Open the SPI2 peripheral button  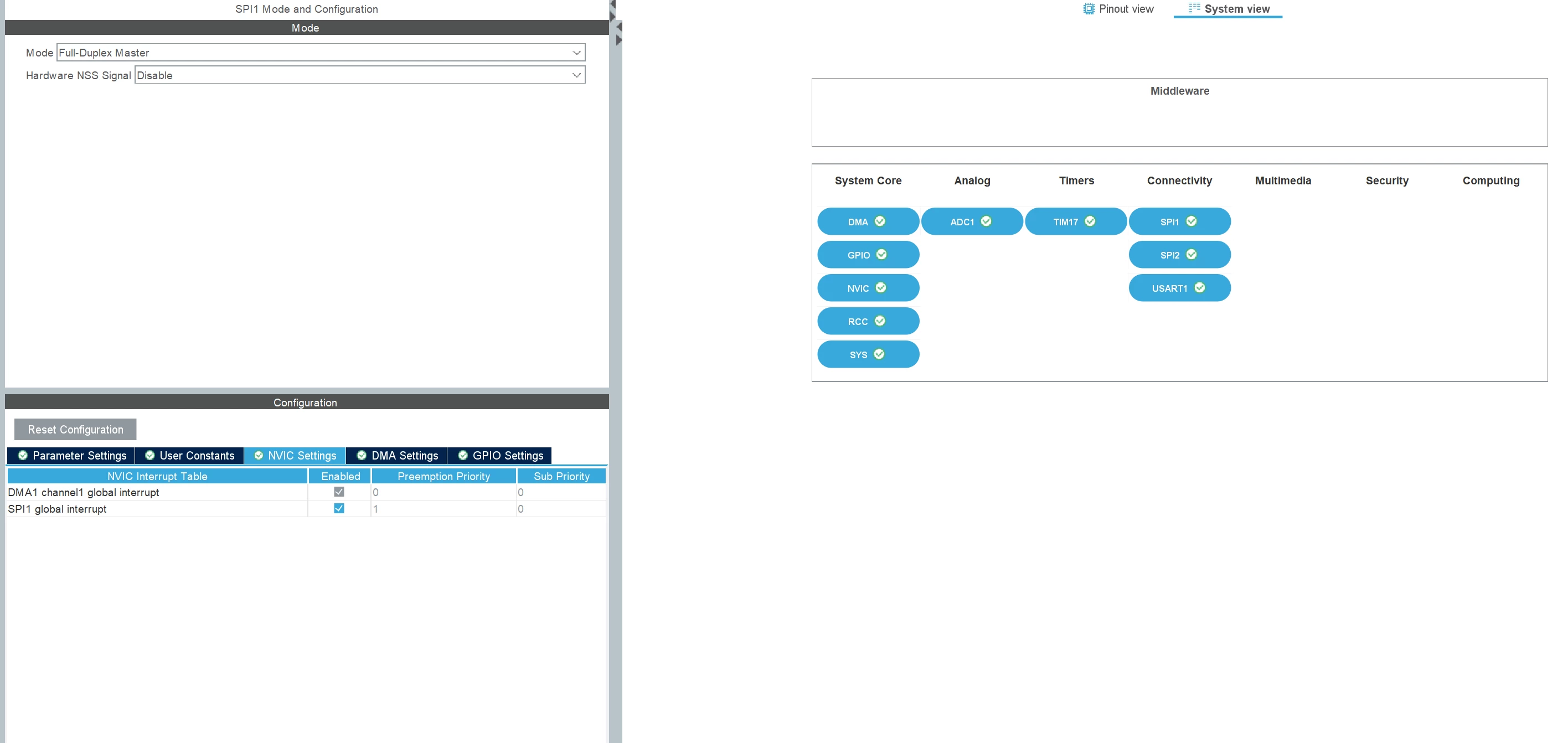(1180, 255)
